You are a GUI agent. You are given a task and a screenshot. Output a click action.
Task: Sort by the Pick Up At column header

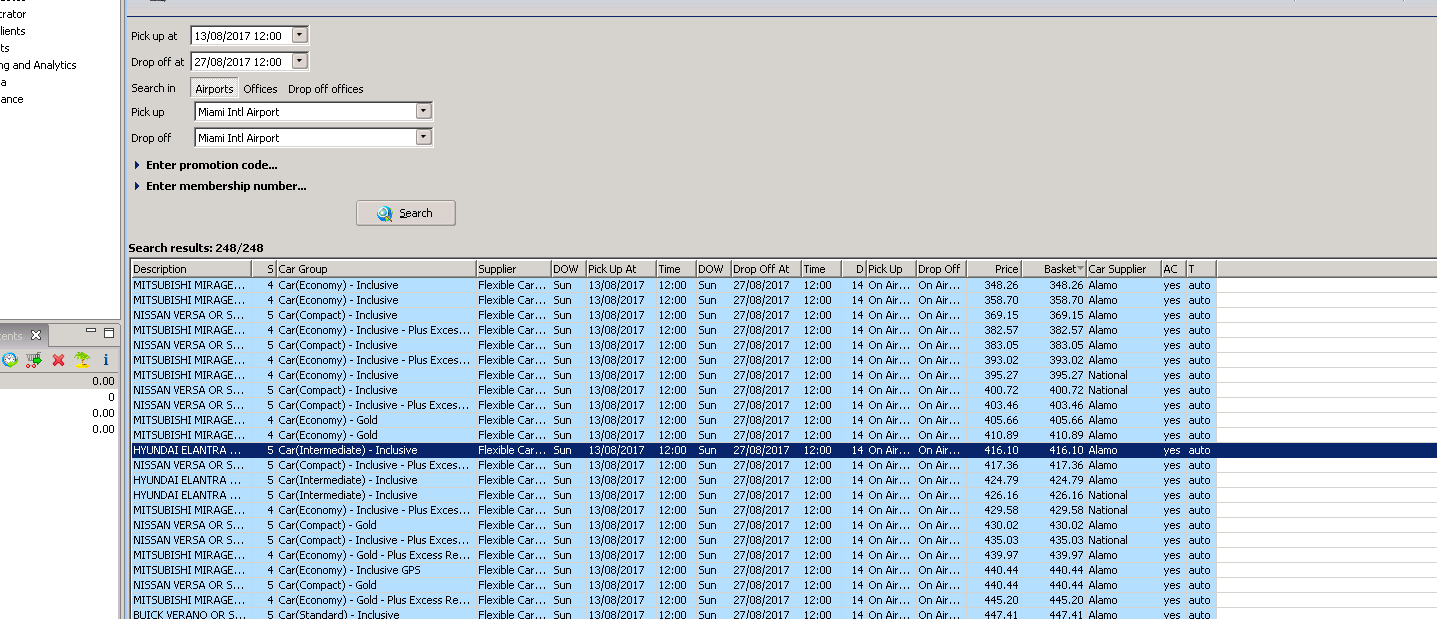620,269
